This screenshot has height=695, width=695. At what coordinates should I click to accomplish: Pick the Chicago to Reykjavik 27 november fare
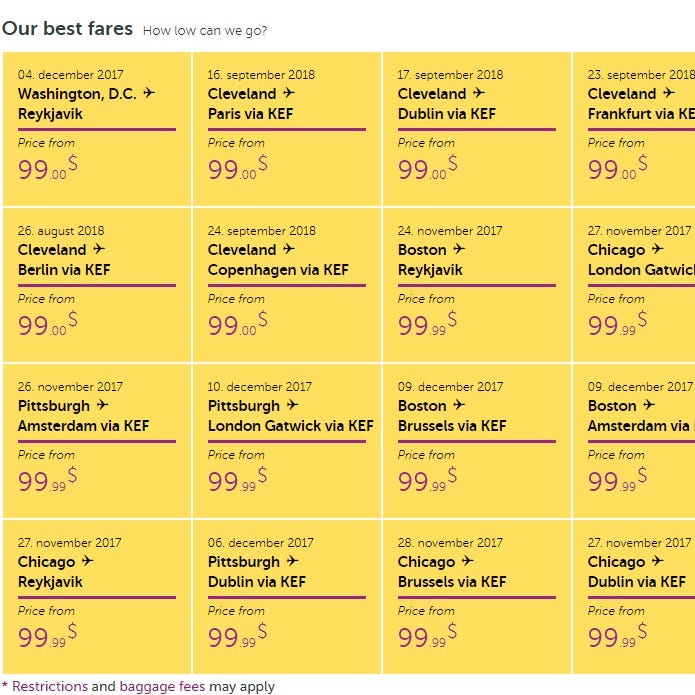pos(96,597)
